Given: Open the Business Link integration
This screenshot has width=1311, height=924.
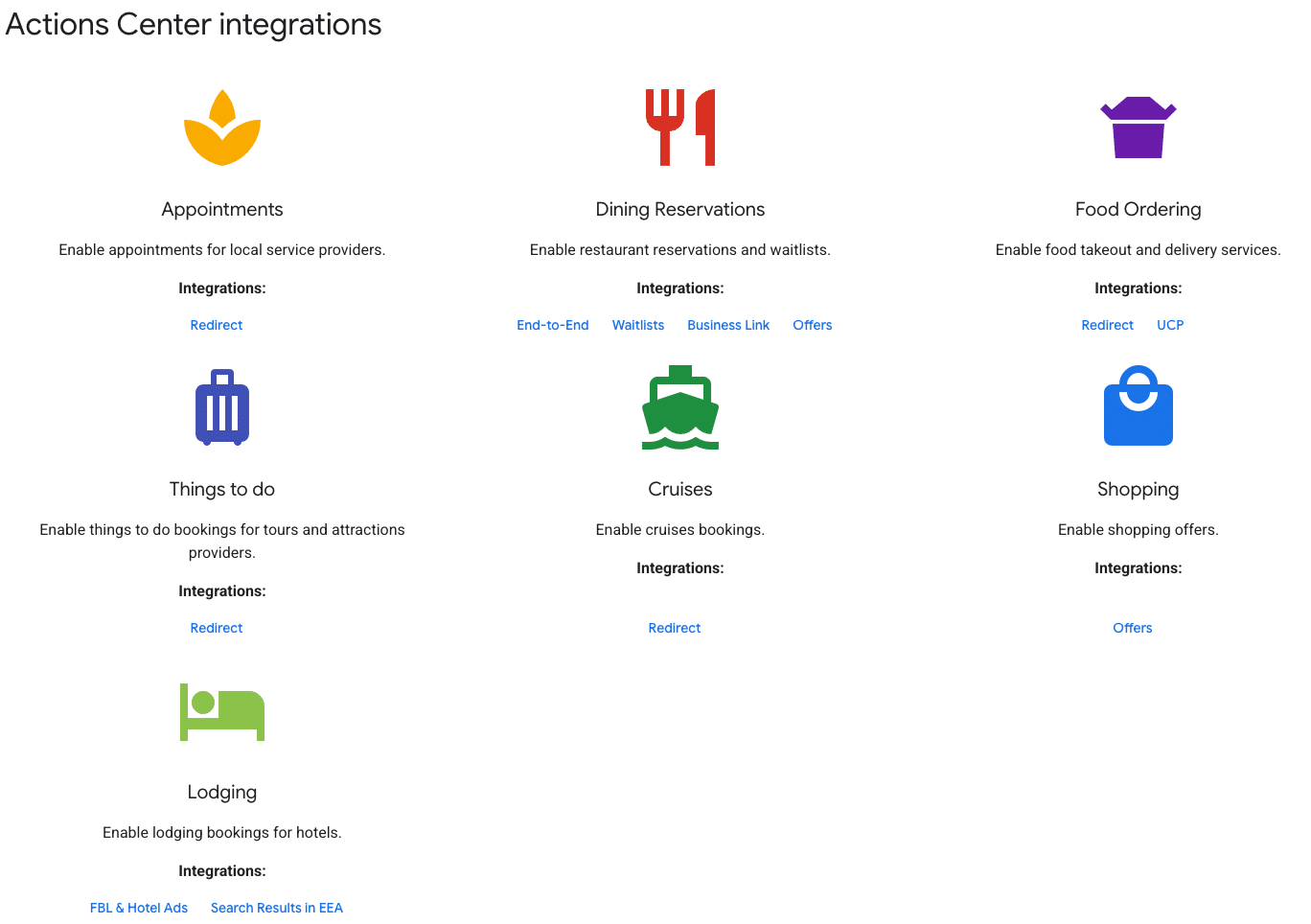Looking at the screenshot, I should point(728,325).
